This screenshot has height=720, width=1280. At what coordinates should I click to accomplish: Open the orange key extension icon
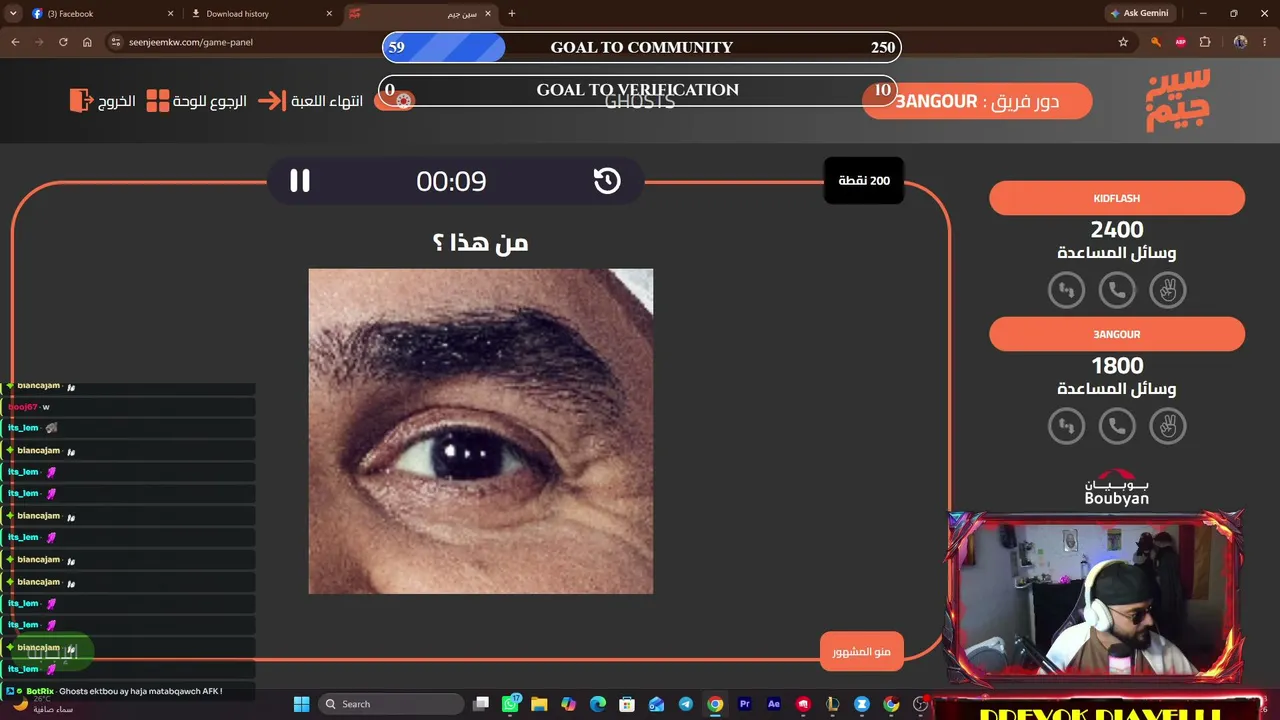click(1156, 42)
